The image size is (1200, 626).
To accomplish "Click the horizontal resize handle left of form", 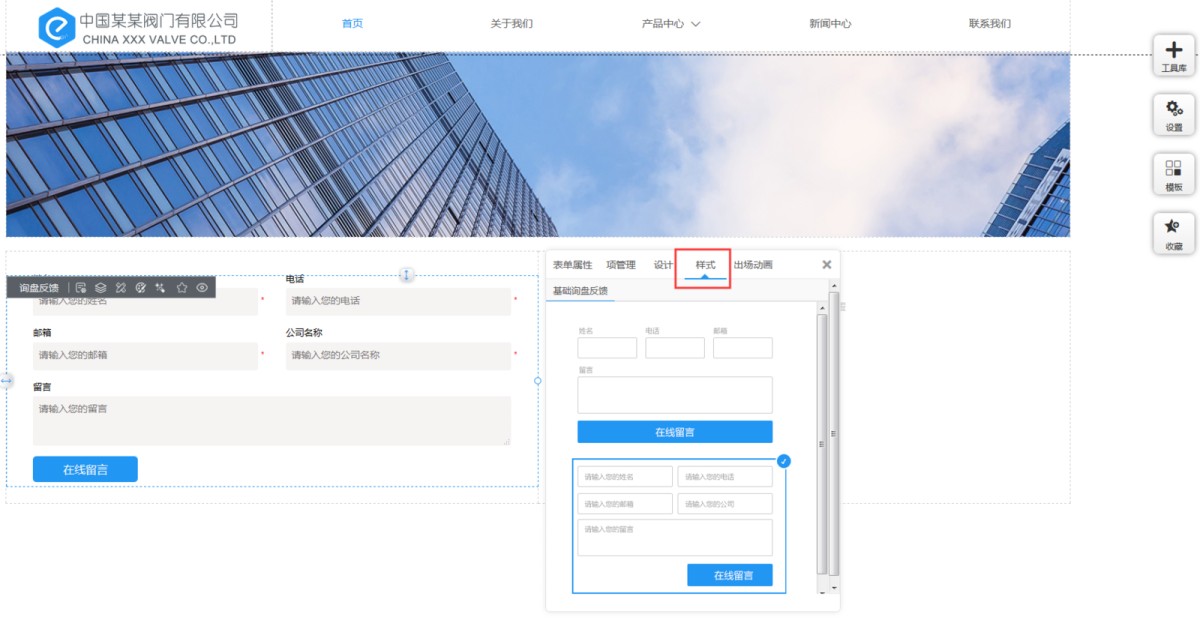I will (7, 381).
